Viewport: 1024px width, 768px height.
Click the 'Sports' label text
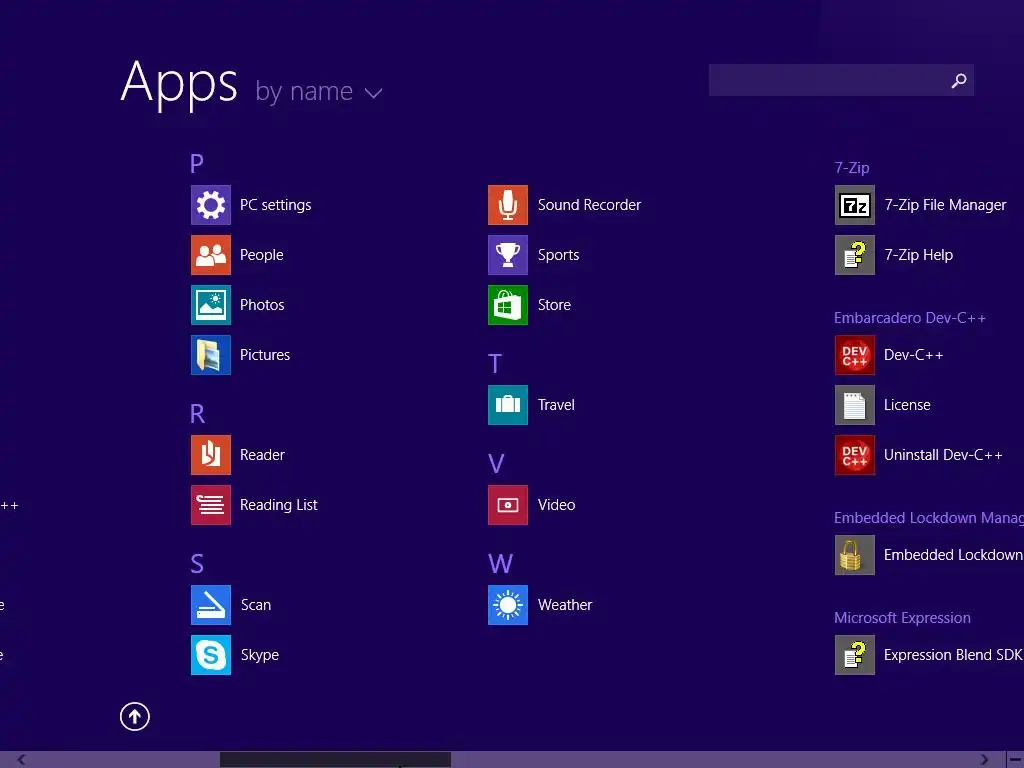point(558,255)
